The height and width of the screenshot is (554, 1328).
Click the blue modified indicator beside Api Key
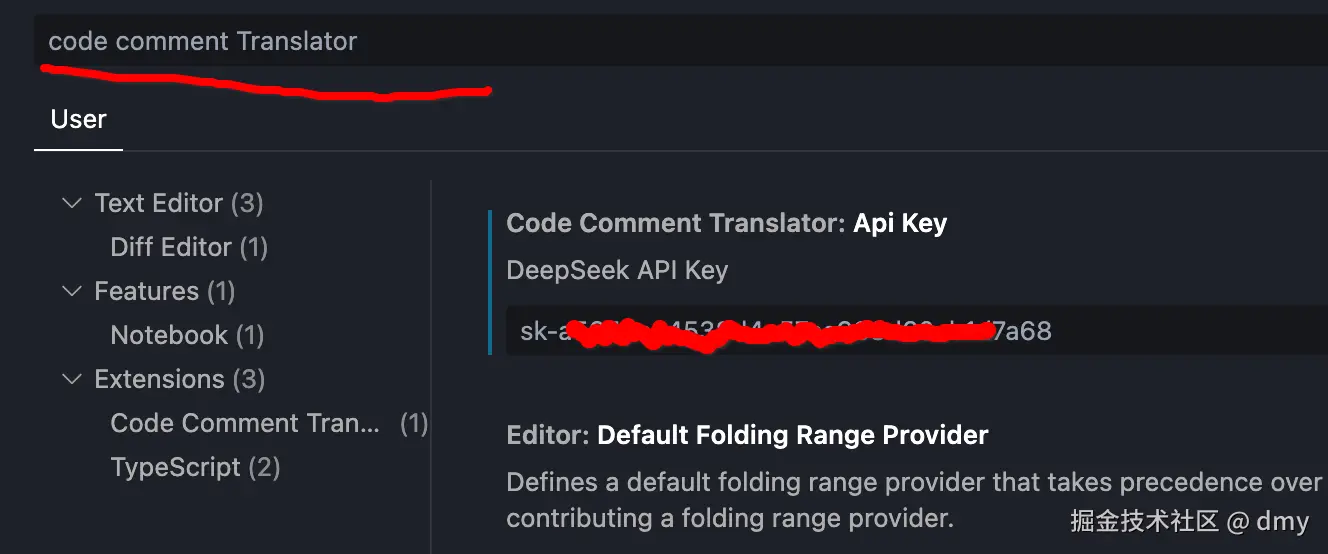click(489, 282)
